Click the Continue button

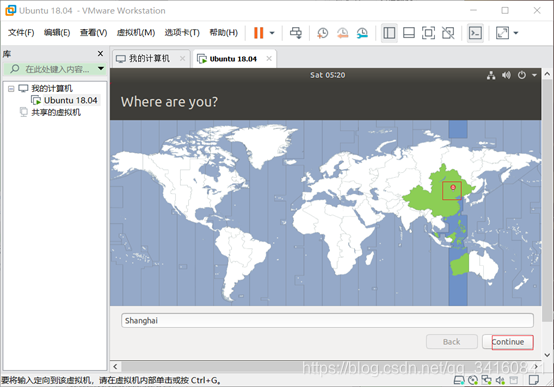pyautogui.click(x=508, y=342)
